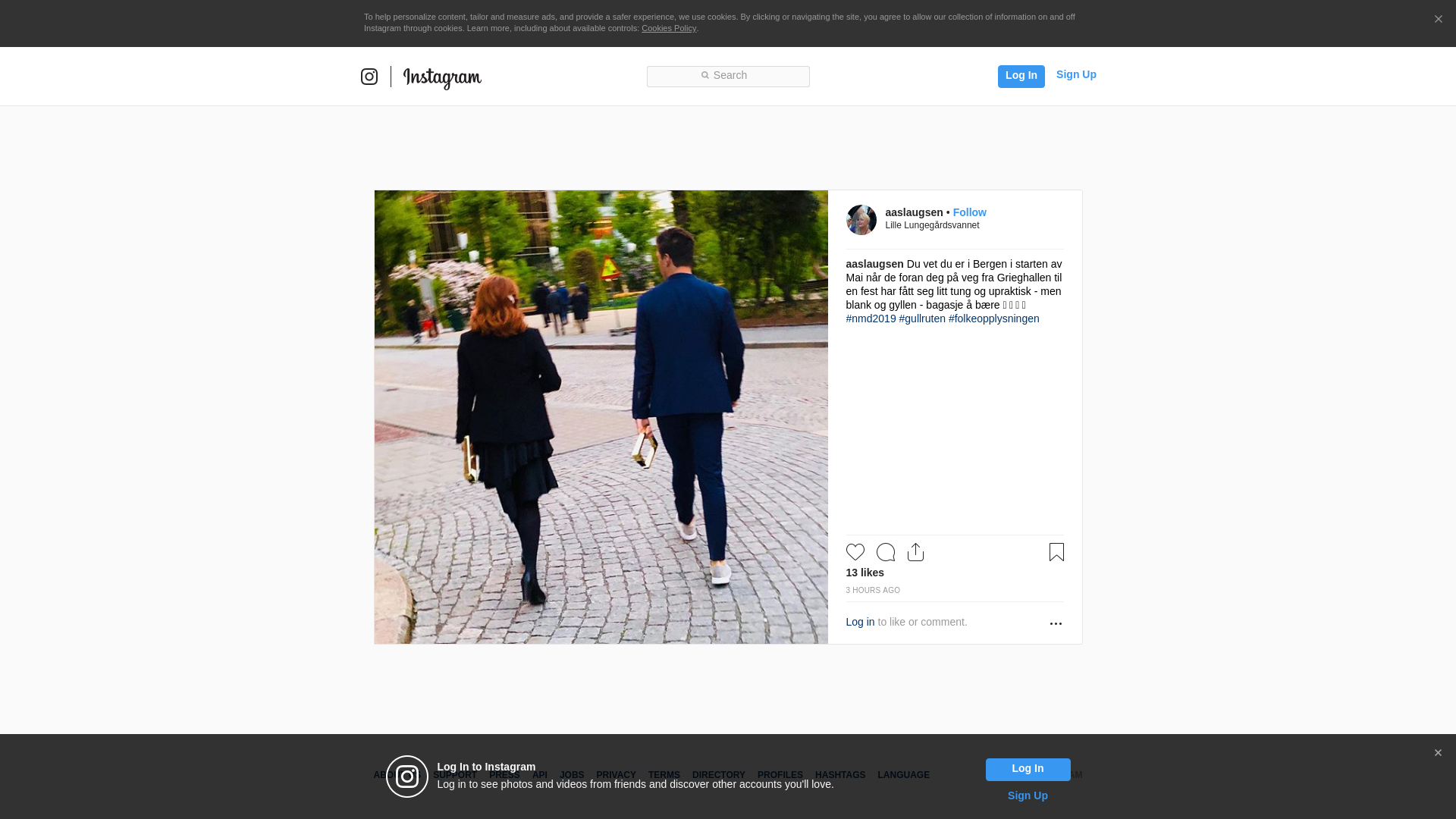Save post with the bookmark icon
The width and height of the screenshot is (1456, 819).
1056,552
